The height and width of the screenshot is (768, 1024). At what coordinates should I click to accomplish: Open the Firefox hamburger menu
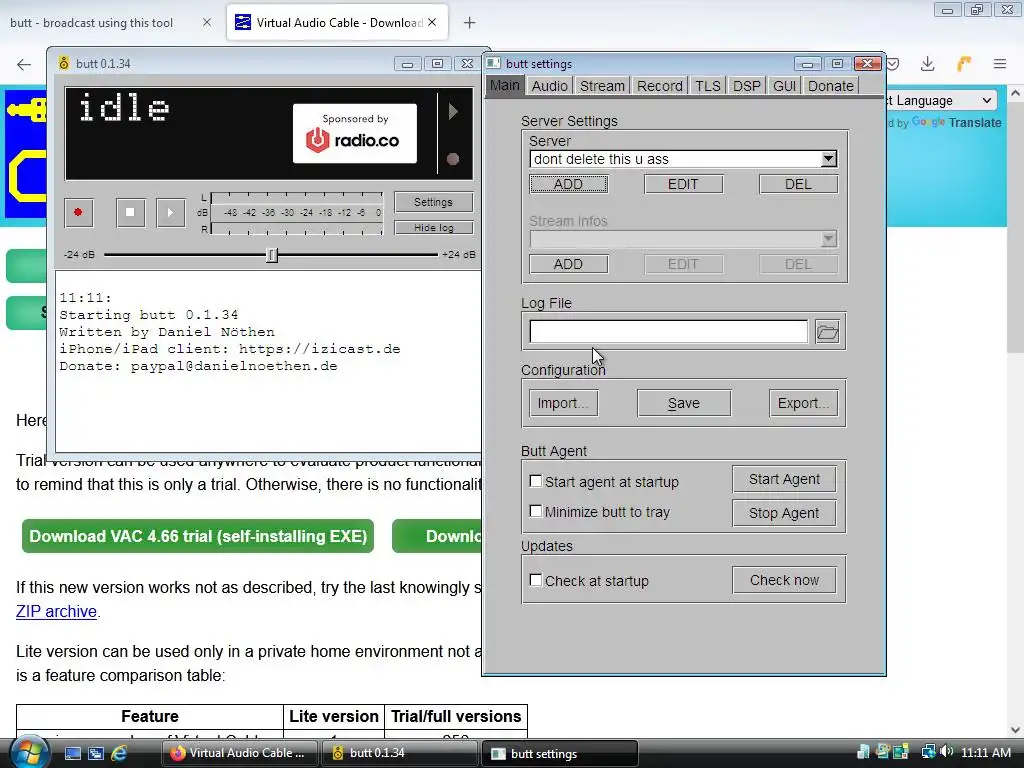pyautogui.click(x=1000, y=64)
